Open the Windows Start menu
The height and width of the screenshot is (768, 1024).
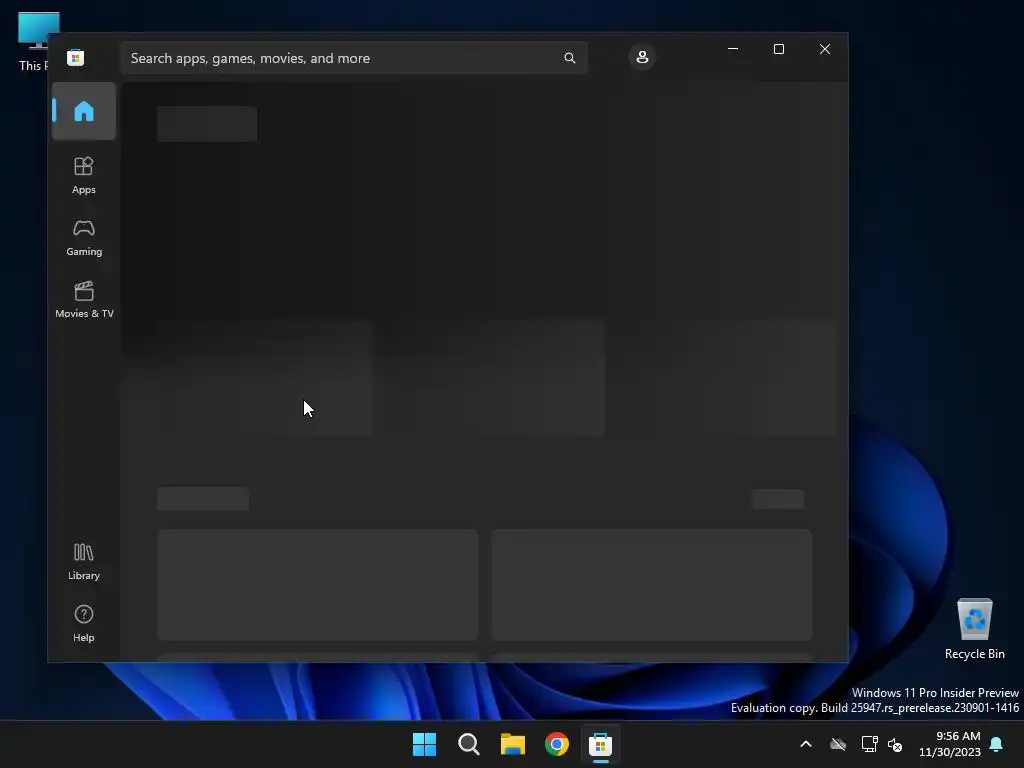pyautogui.click(x=424, y=744)
